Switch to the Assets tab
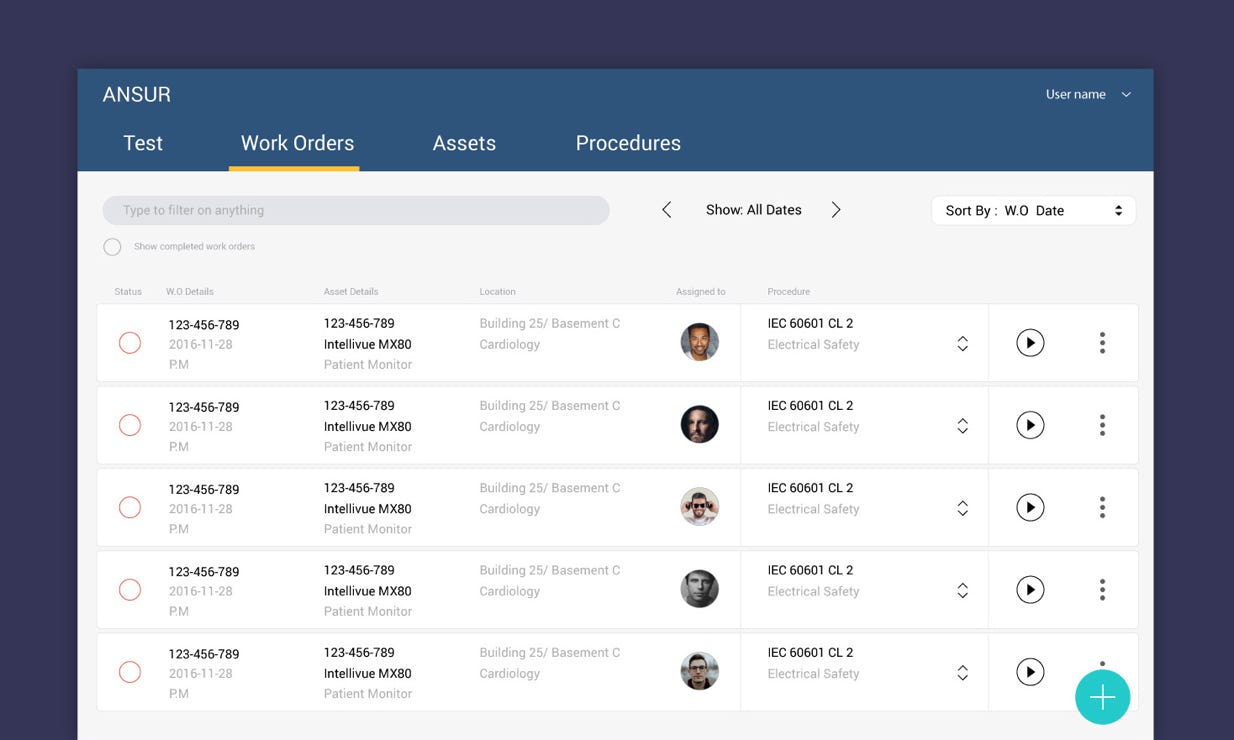This screenshot has height=740, width=1234. click(464, 143)
